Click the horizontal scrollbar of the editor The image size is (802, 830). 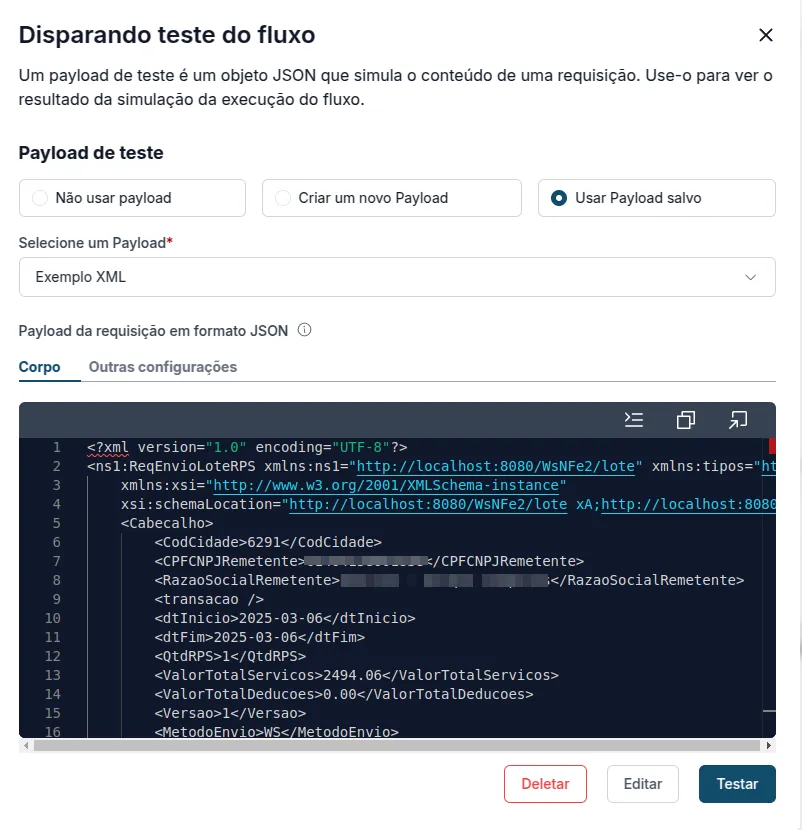pos(397,745)
